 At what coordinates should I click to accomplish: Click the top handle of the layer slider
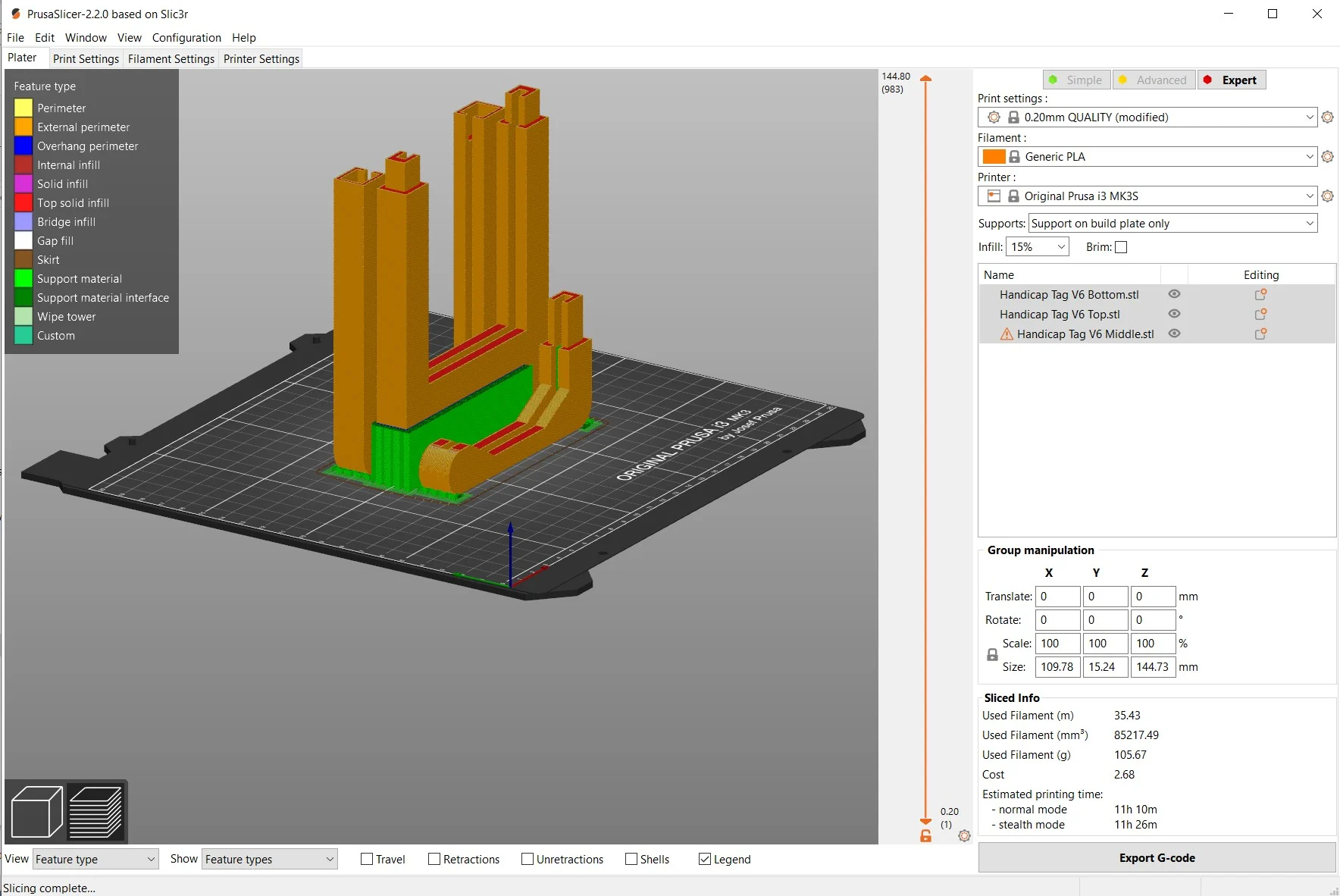pyautogui.click(x=925, y=78)
